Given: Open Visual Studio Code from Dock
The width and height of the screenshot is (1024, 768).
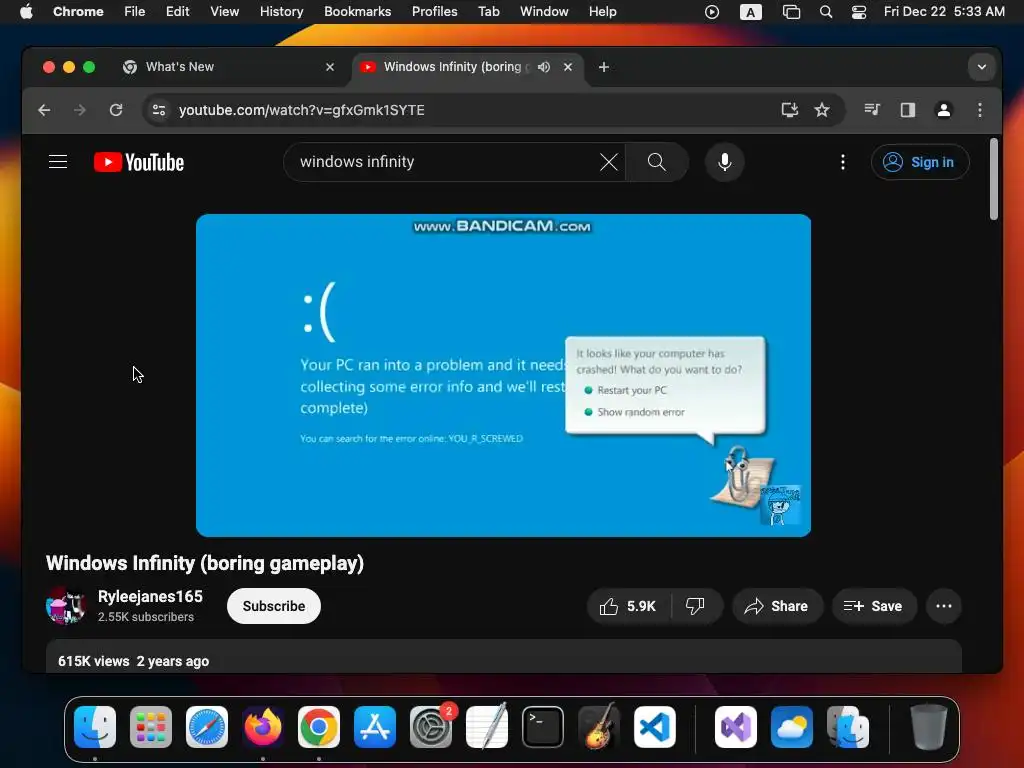Looking at the screenshot, I should pyautogui.click(x=654, y=727).
